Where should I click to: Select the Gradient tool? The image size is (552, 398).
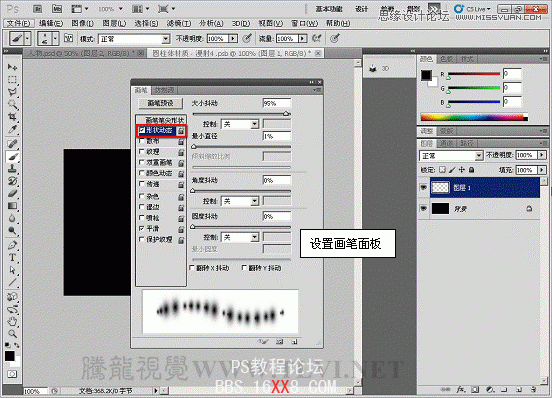[12, 206]
